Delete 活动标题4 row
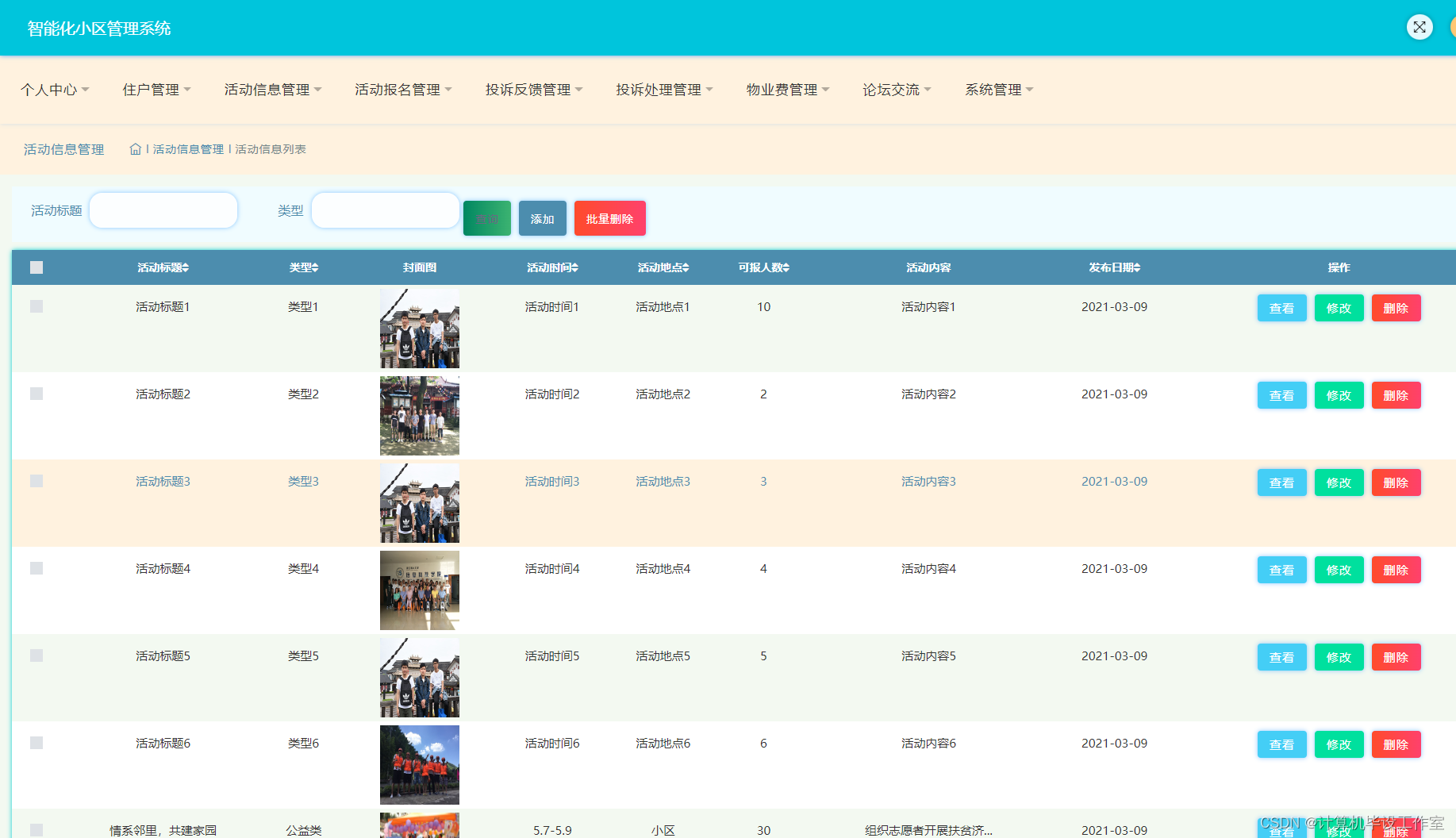 1396,570
